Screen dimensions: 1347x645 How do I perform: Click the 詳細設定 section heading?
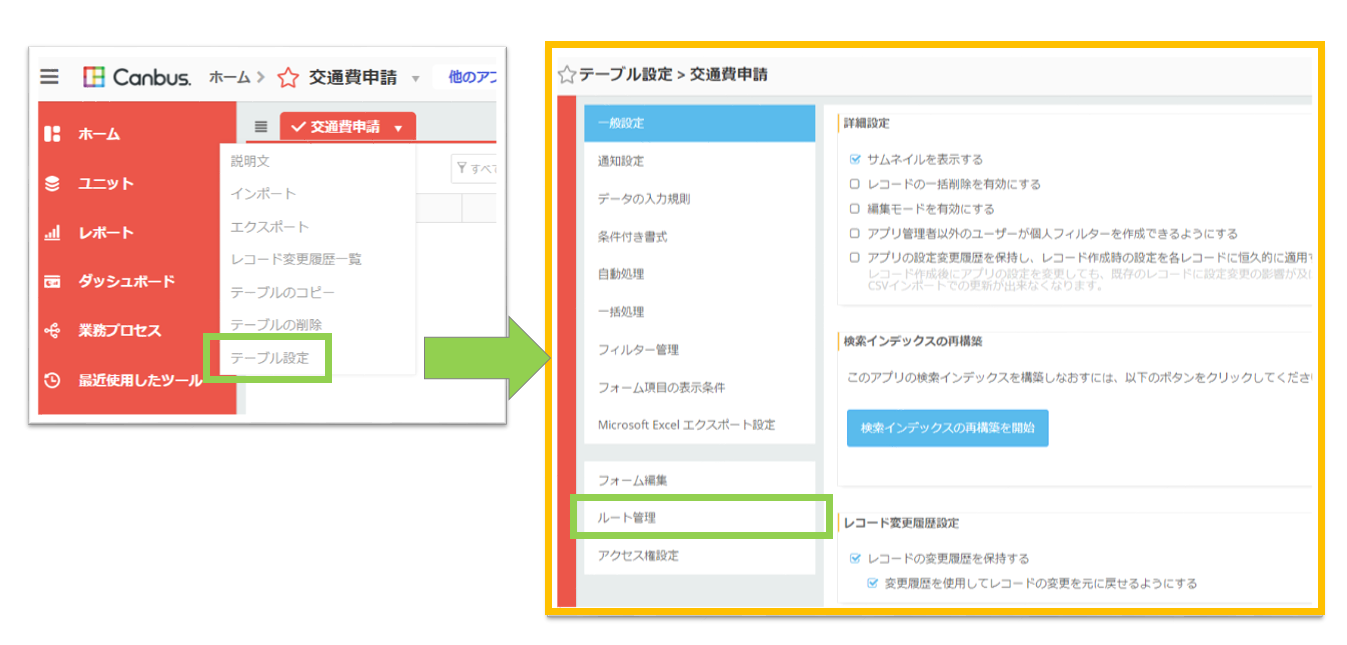(x=867, y=123)
